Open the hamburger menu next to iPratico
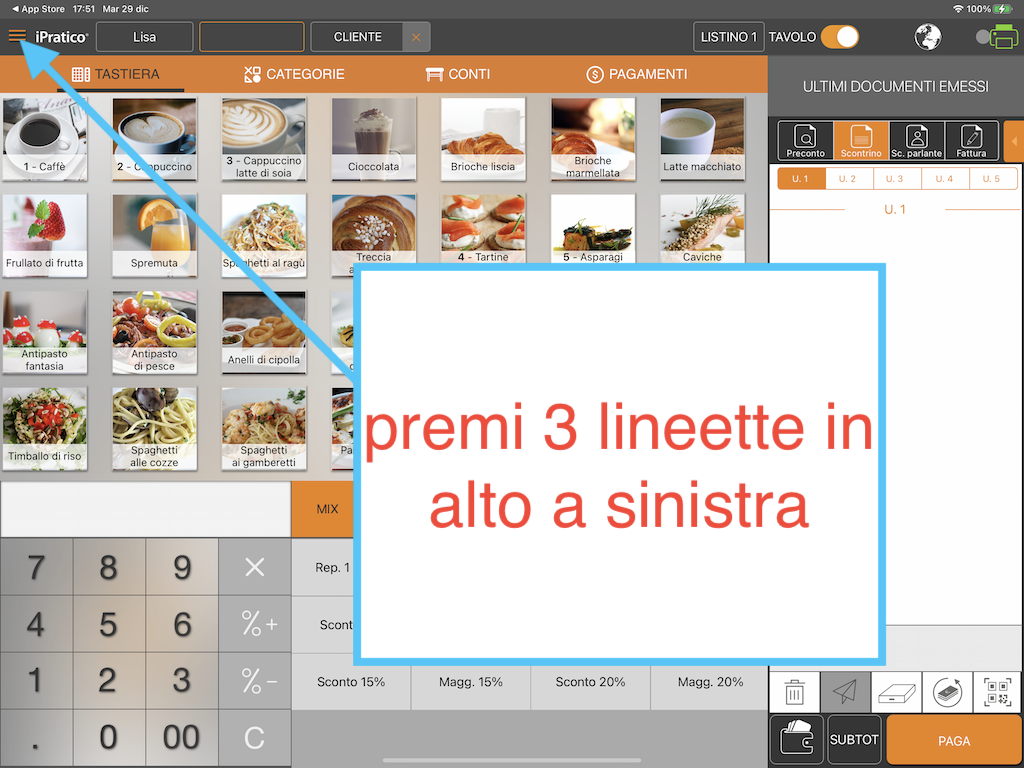 coord(18,36)
